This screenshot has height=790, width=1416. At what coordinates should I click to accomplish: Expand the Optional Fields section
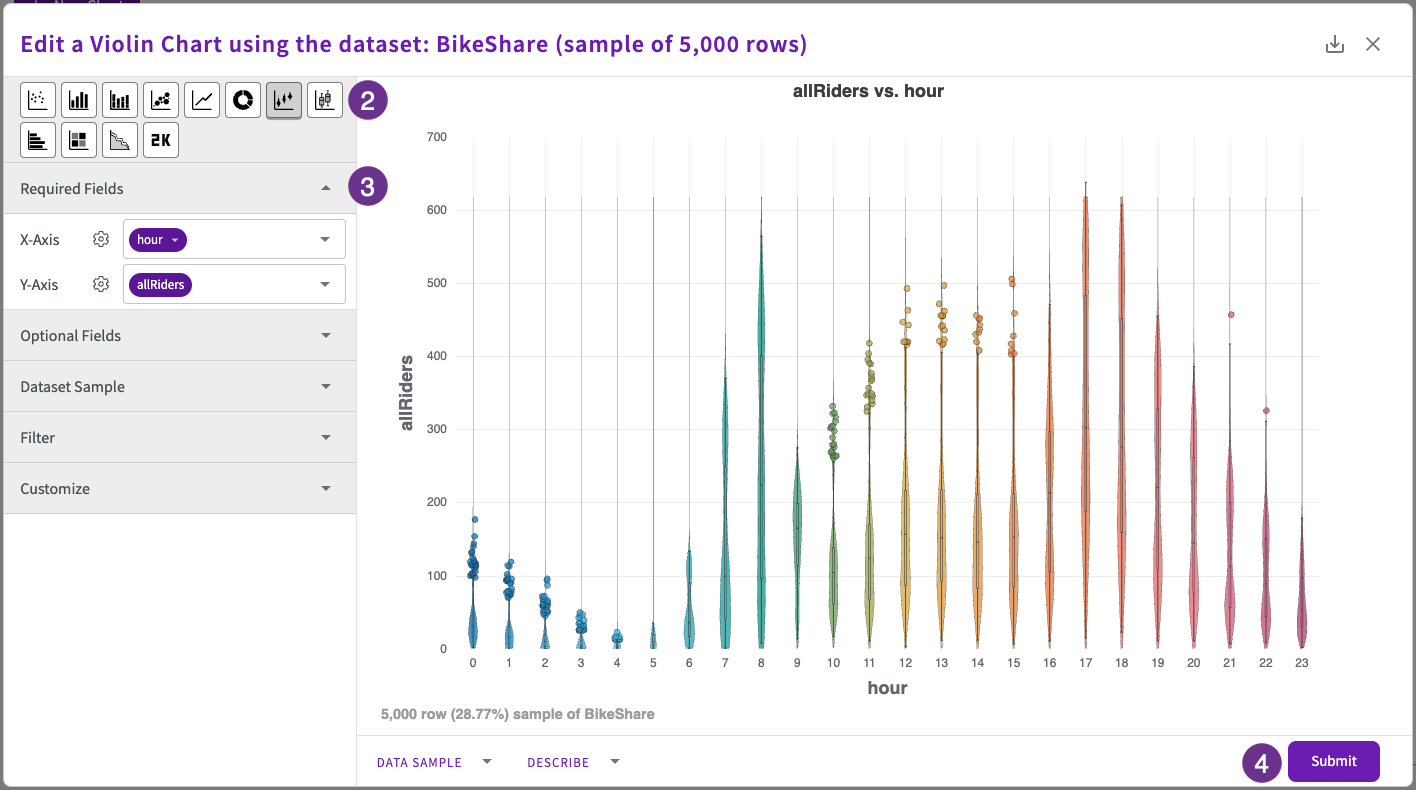180,336
